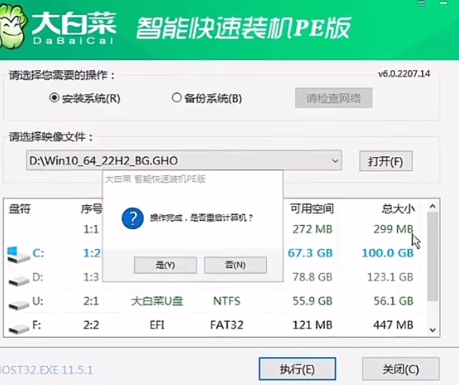Click 299 MB total size cell

[393, 229]
